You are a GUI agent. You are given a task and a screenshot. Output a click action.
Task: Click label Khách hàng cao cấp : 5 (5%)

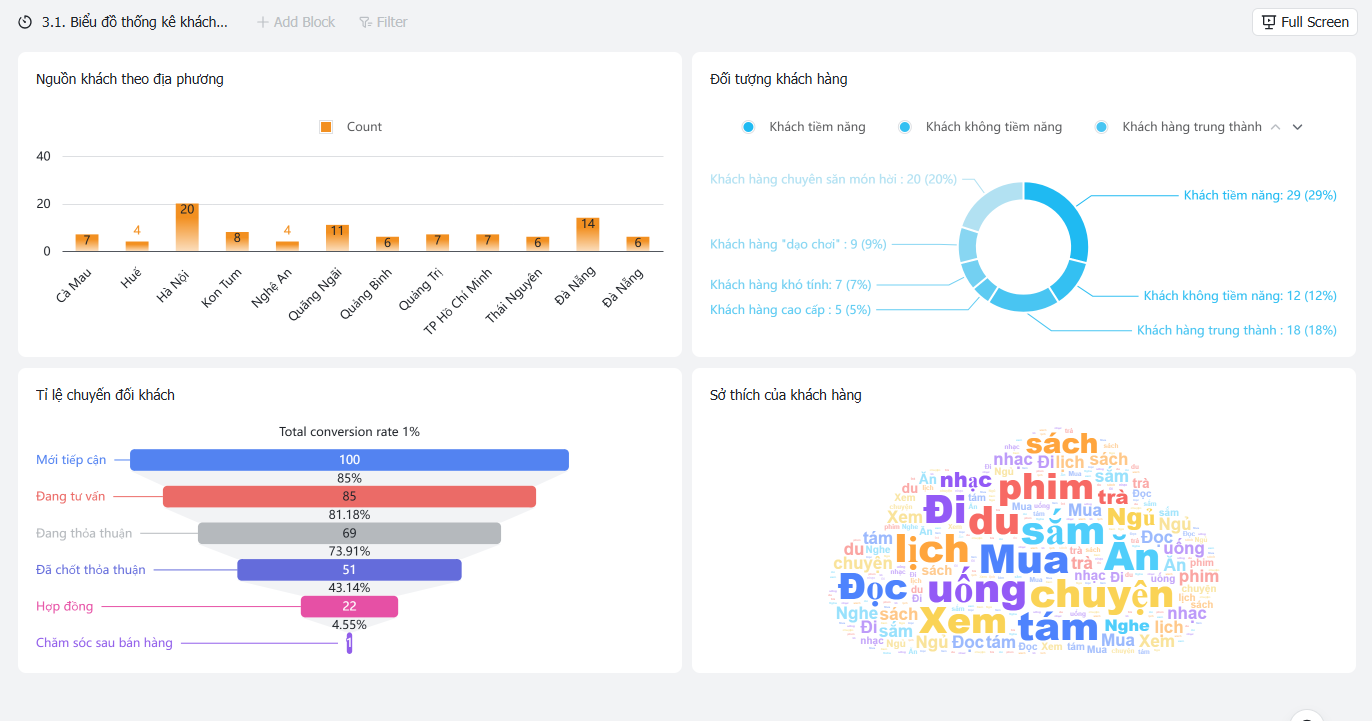(x=790, y=310)
